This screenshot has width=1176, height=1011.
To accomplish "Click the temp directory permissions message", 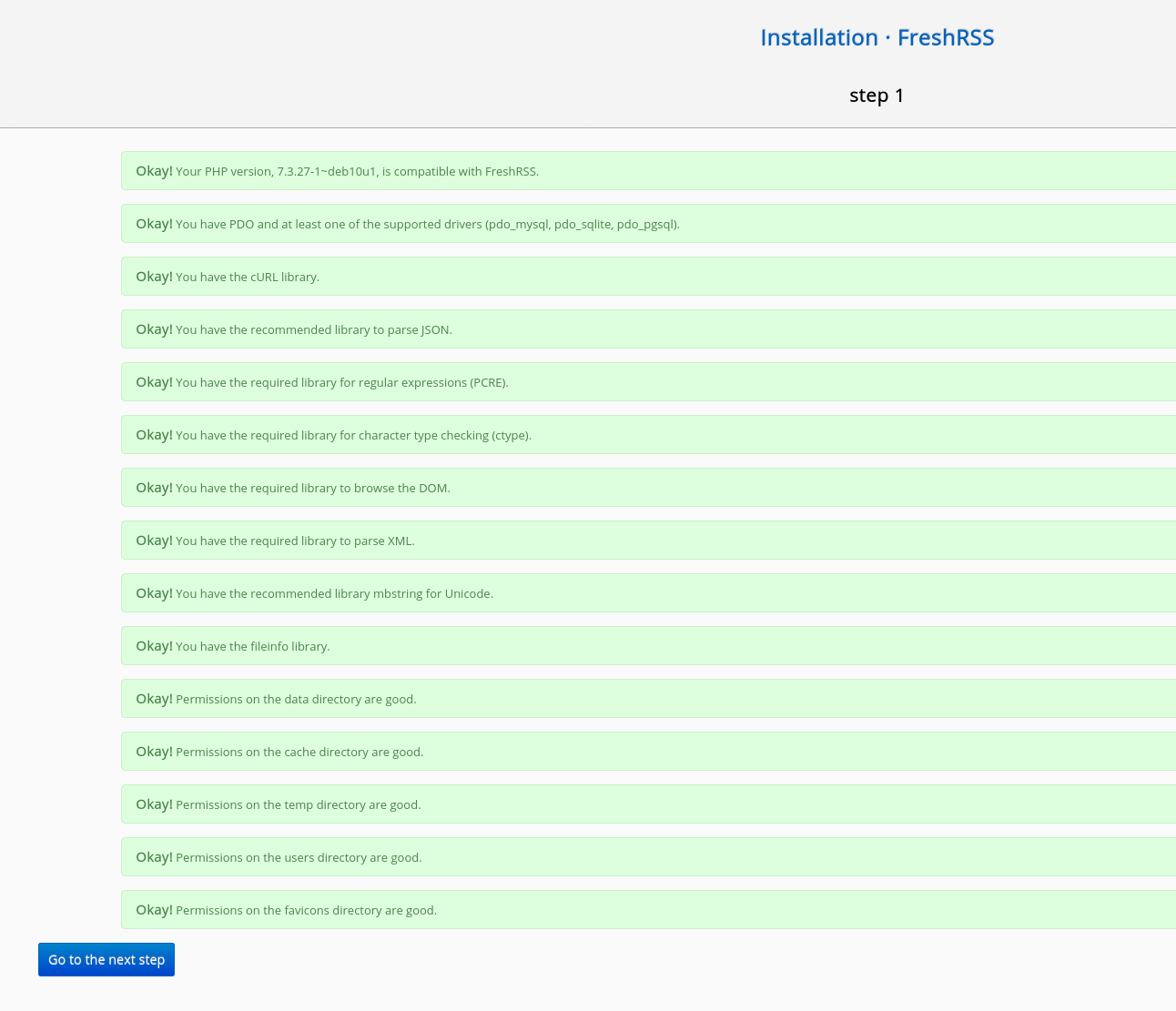I will 648,804.
